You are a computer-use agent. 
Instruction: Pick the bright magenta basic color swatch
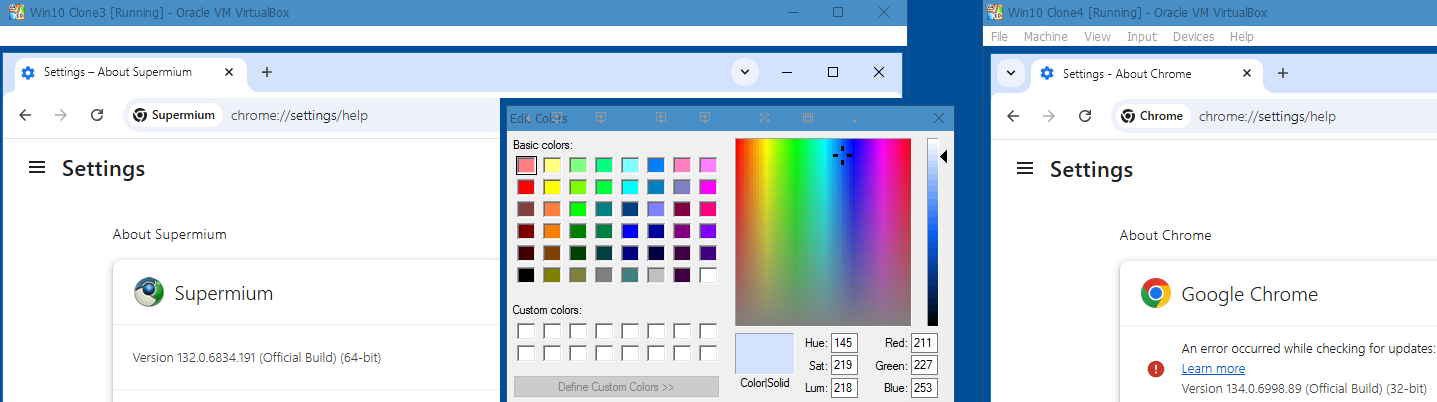pos(708,187)
